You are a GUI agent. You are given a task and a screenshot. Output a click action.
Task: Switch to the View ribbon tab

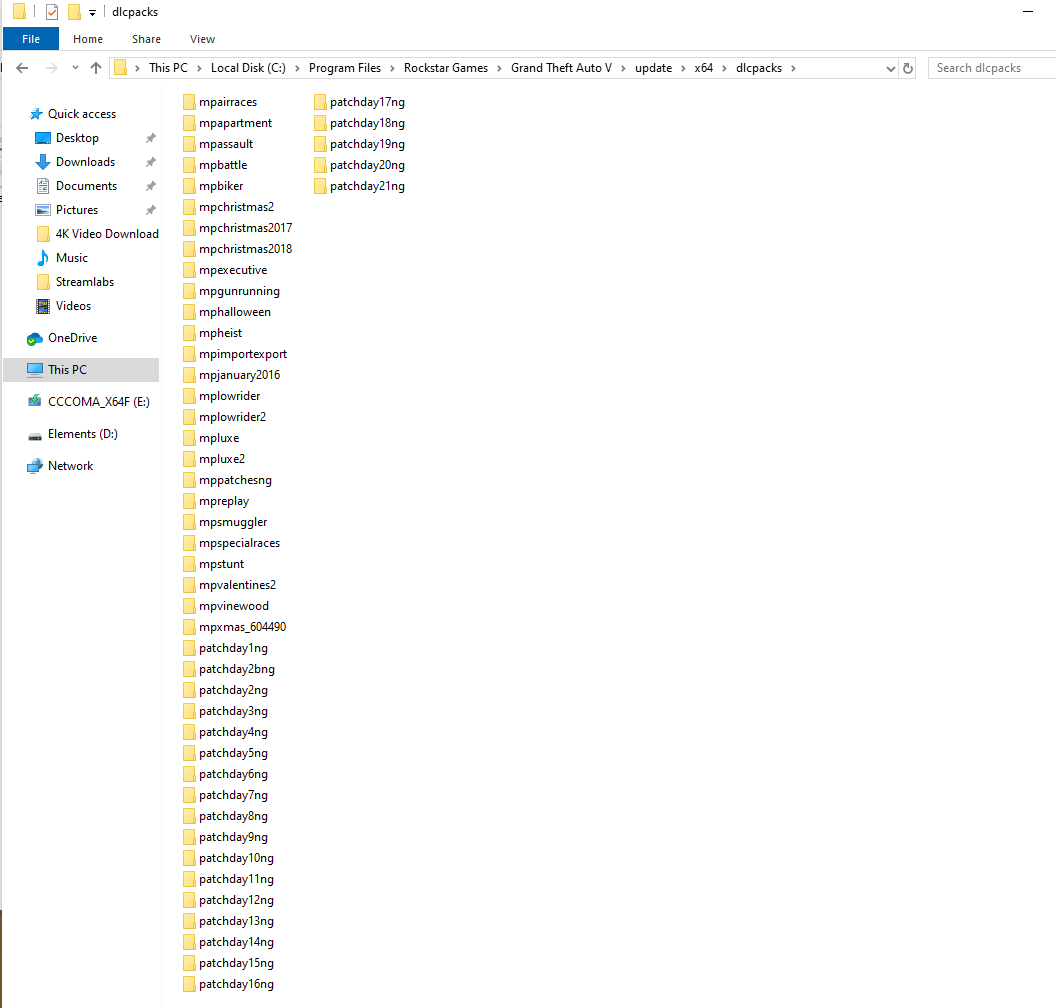pos(202,39)
